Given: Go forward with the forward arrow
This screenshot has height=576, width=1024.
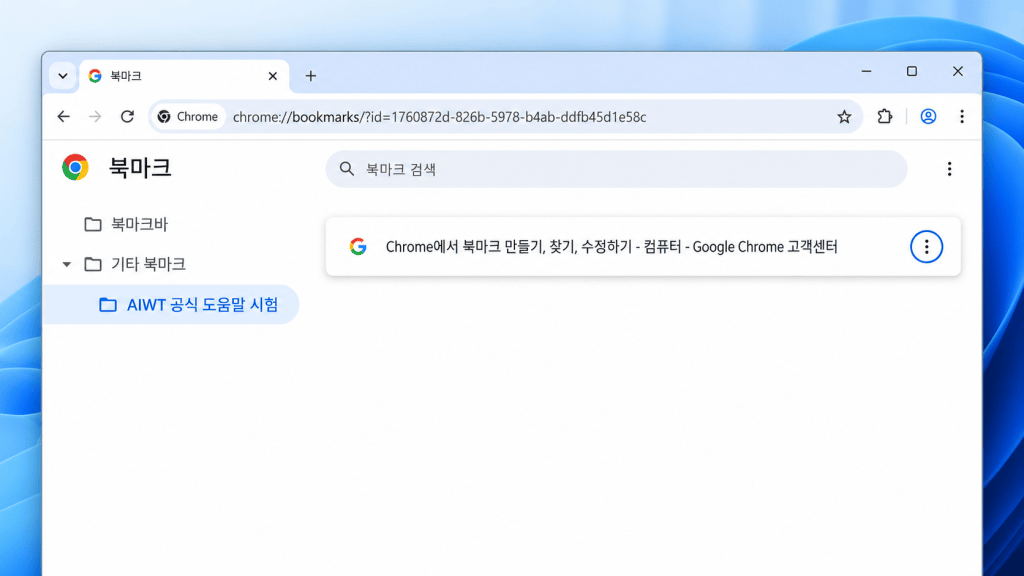Looking at the screenshot, I should click(x=95, y=116).
